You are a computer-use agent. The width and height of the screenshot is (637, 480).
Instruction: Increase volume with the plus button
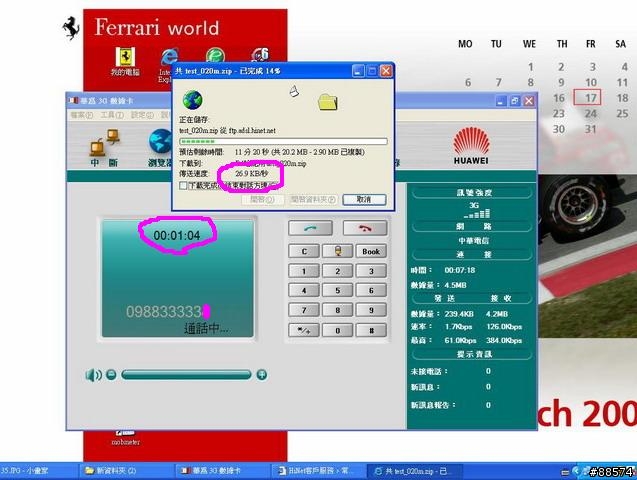[x=262, y=374]
